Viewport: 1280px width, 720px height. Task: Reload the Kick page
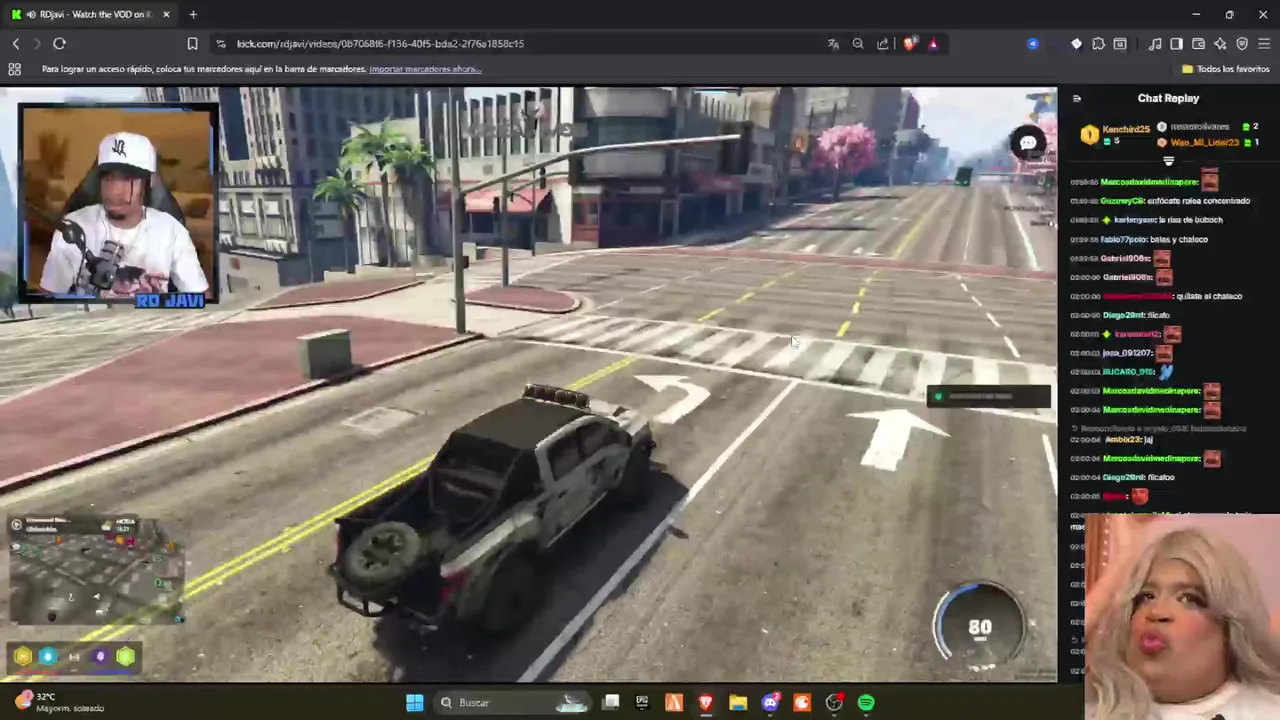tap(59, 44)
